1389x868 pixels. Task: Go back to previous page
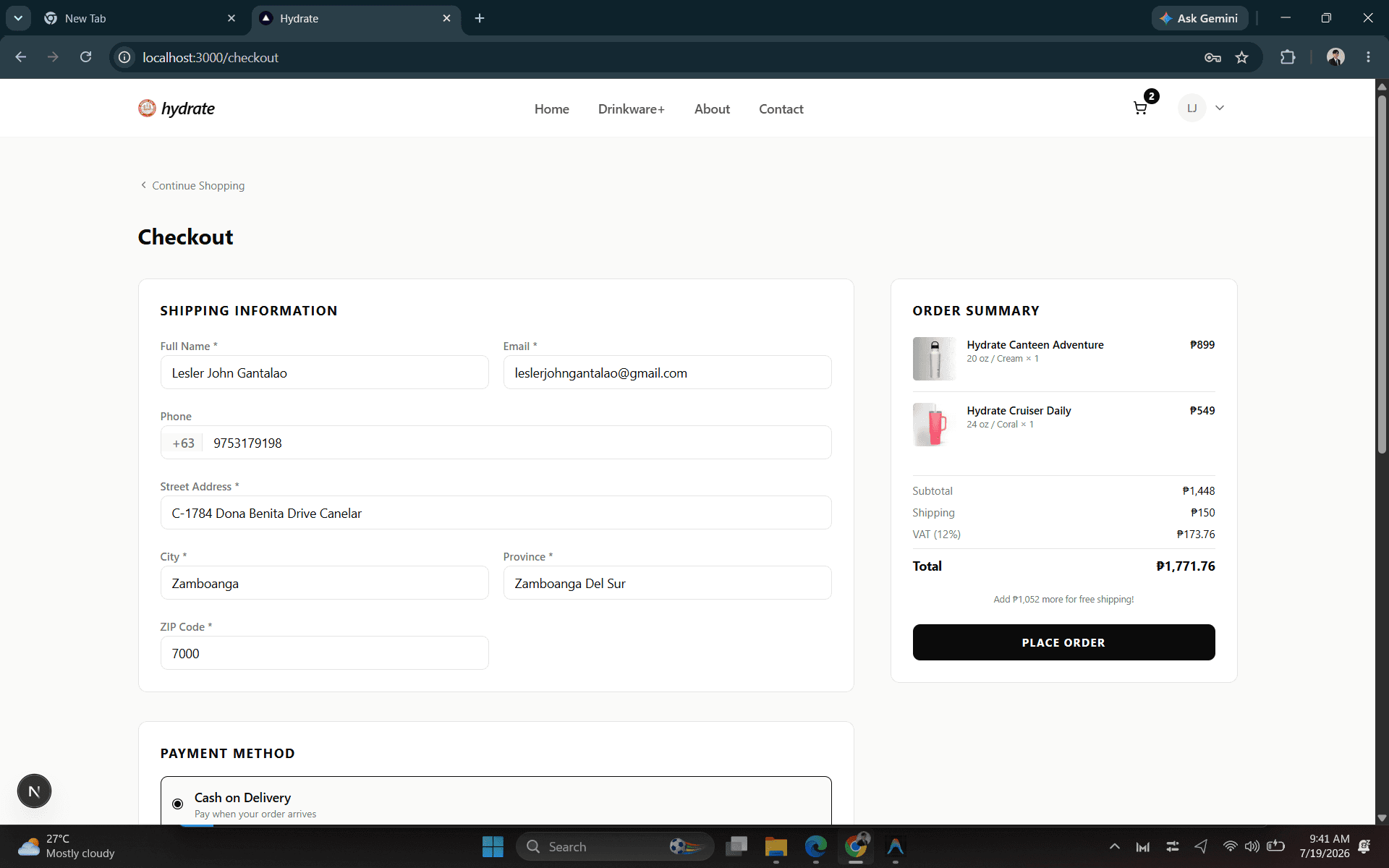point(21,57)
